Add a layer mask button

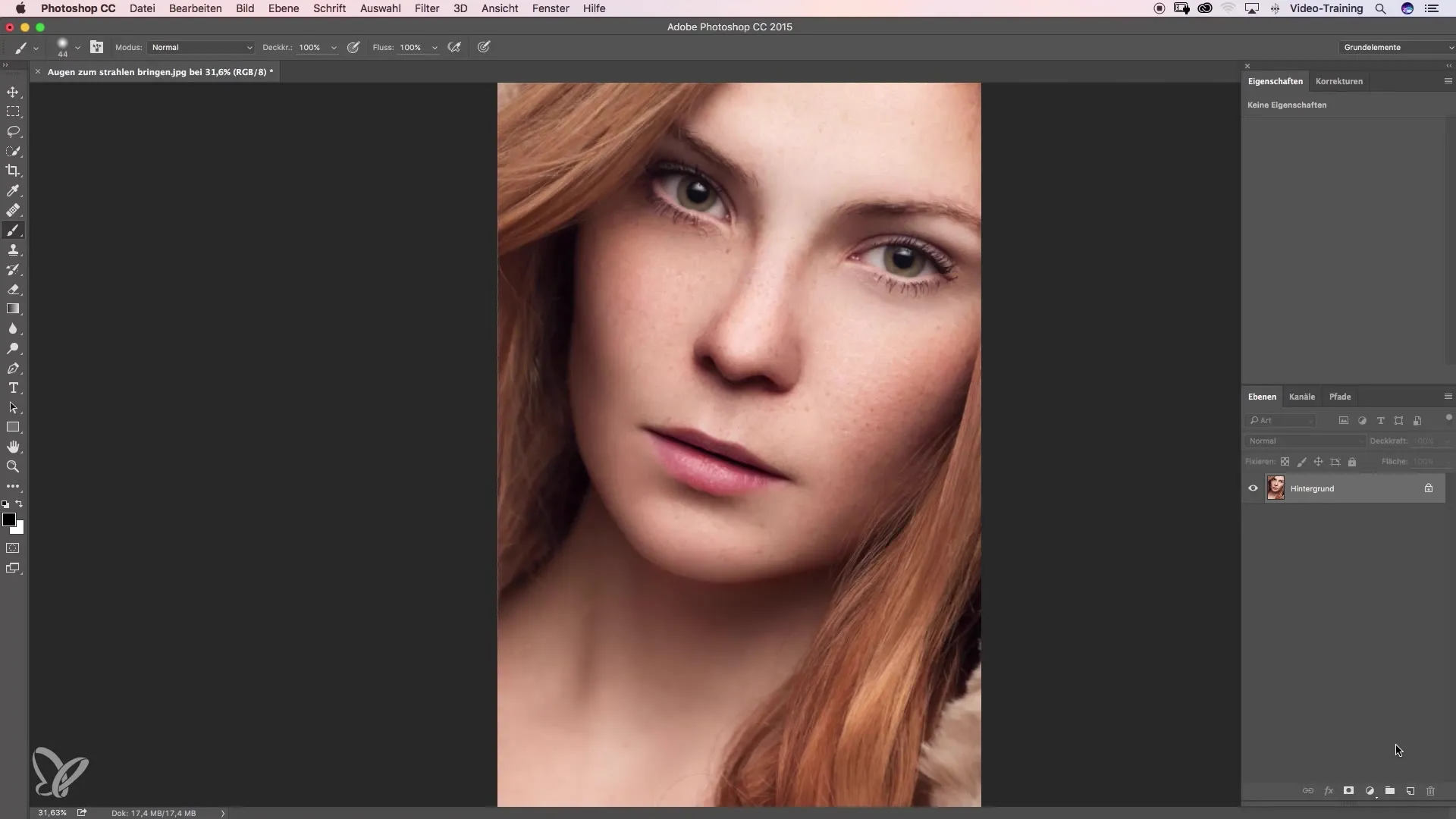tap(1348, 790)
